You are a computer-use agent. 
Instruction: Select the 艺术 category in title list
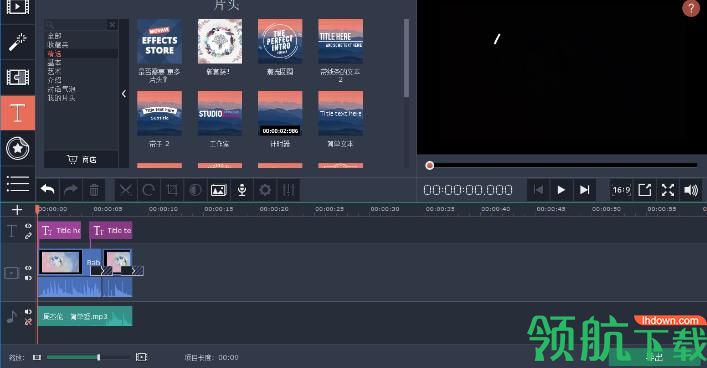[55, 71]
